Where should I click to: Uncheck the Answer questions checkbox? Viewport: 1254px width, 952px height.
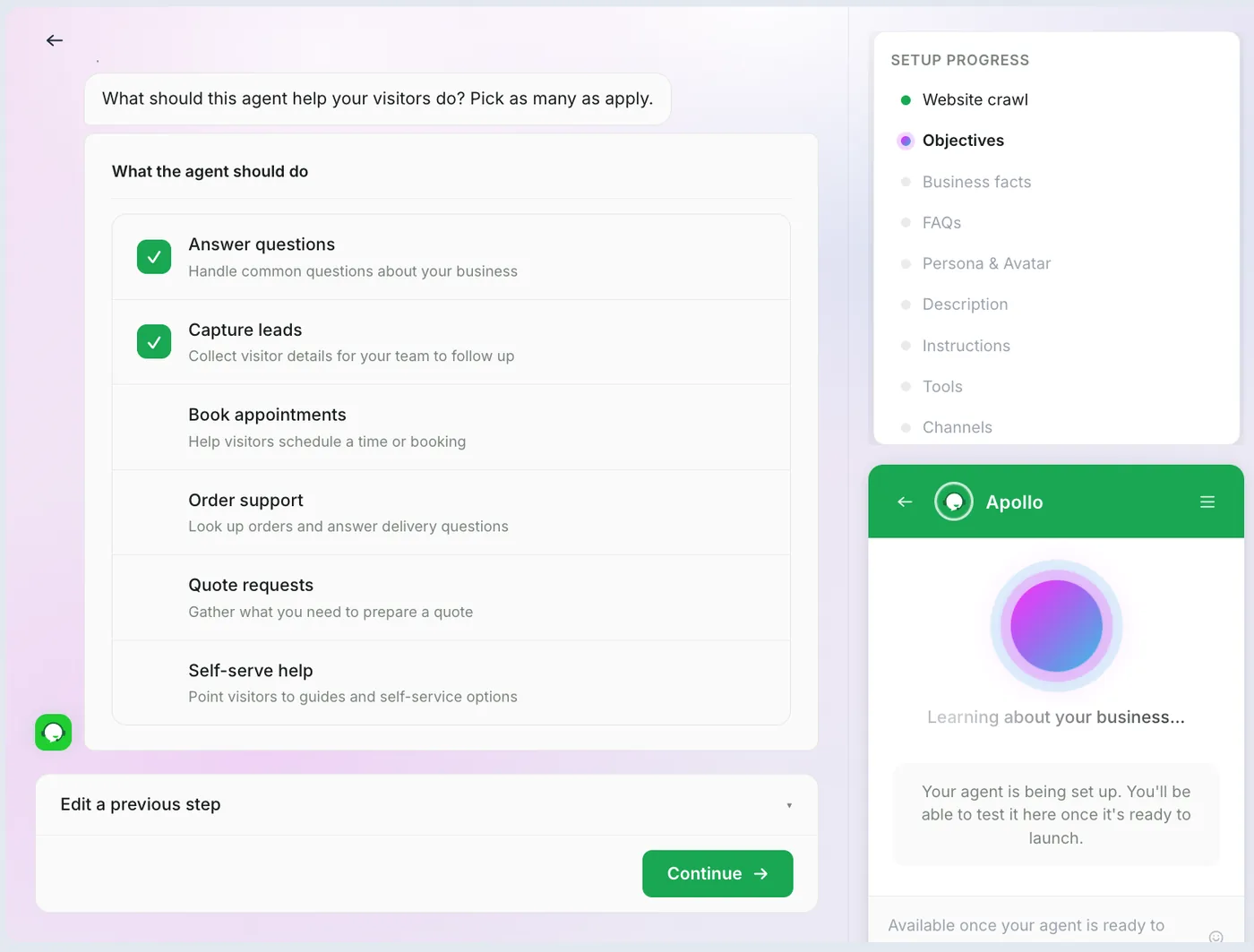[154, 257]
